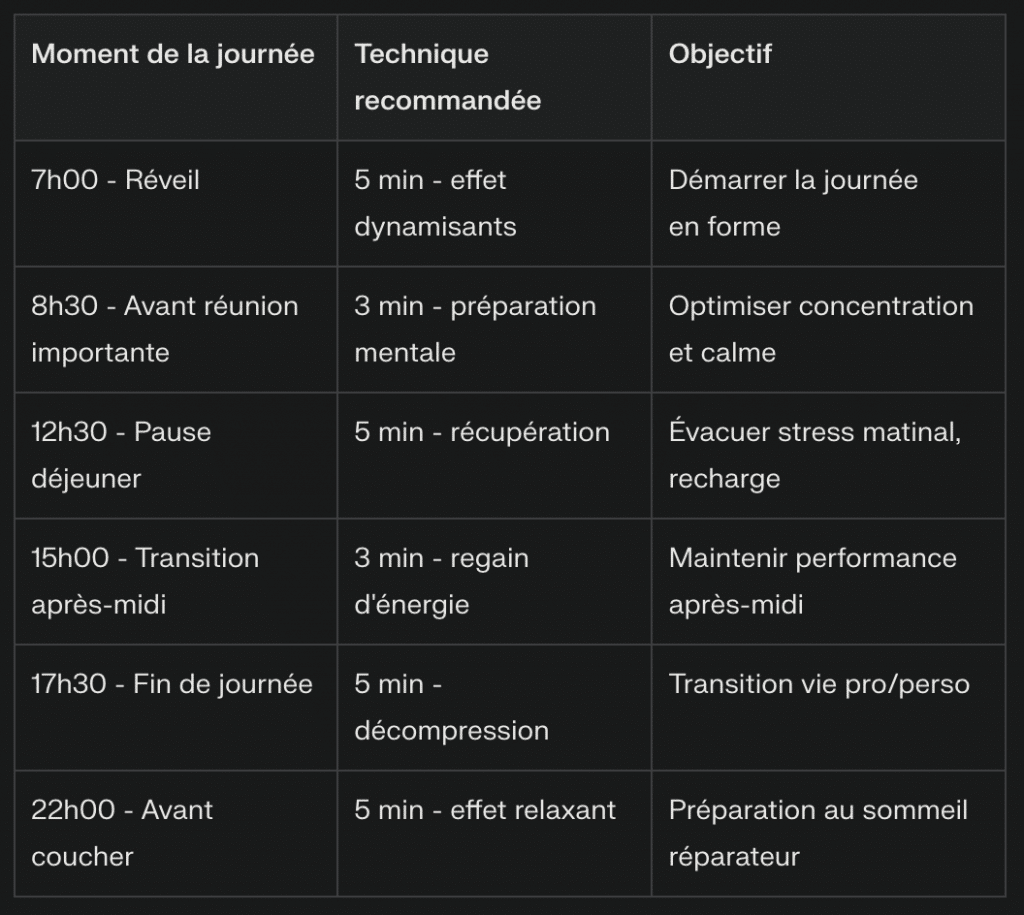Screen dimensions: 1024x915
Task: Select the "3 min - préparation mentale" cell
Action: tap(475, 329)
